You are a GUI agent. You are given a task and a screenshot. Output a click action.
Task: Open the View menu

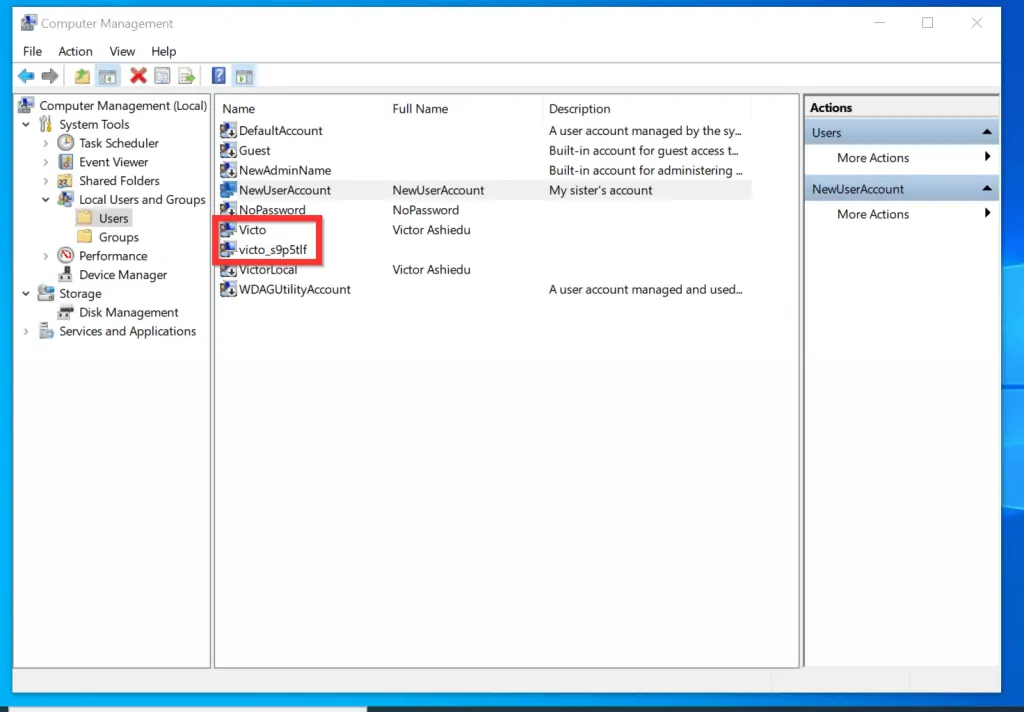pyautogui.click(x=122, y=51)
